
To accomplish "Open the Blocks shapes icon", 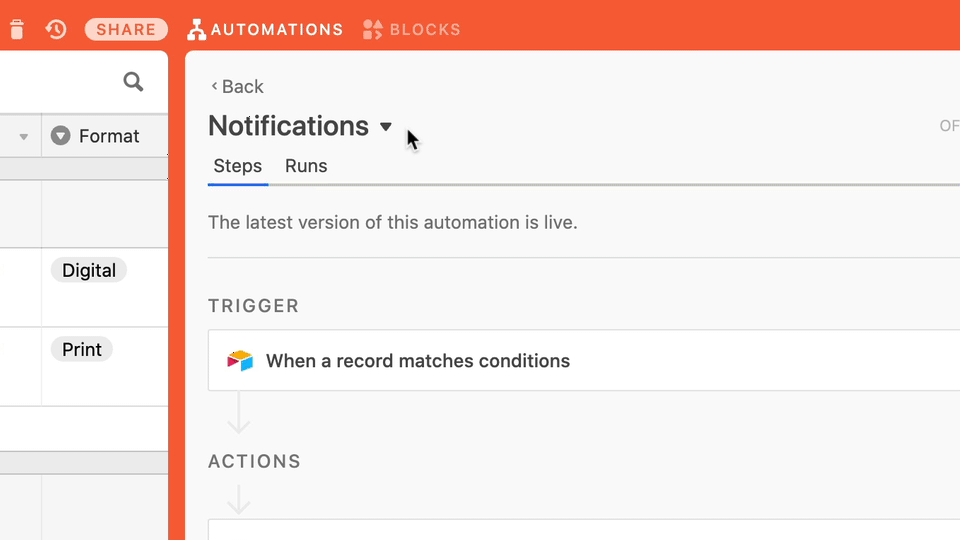I will [373, 29].
